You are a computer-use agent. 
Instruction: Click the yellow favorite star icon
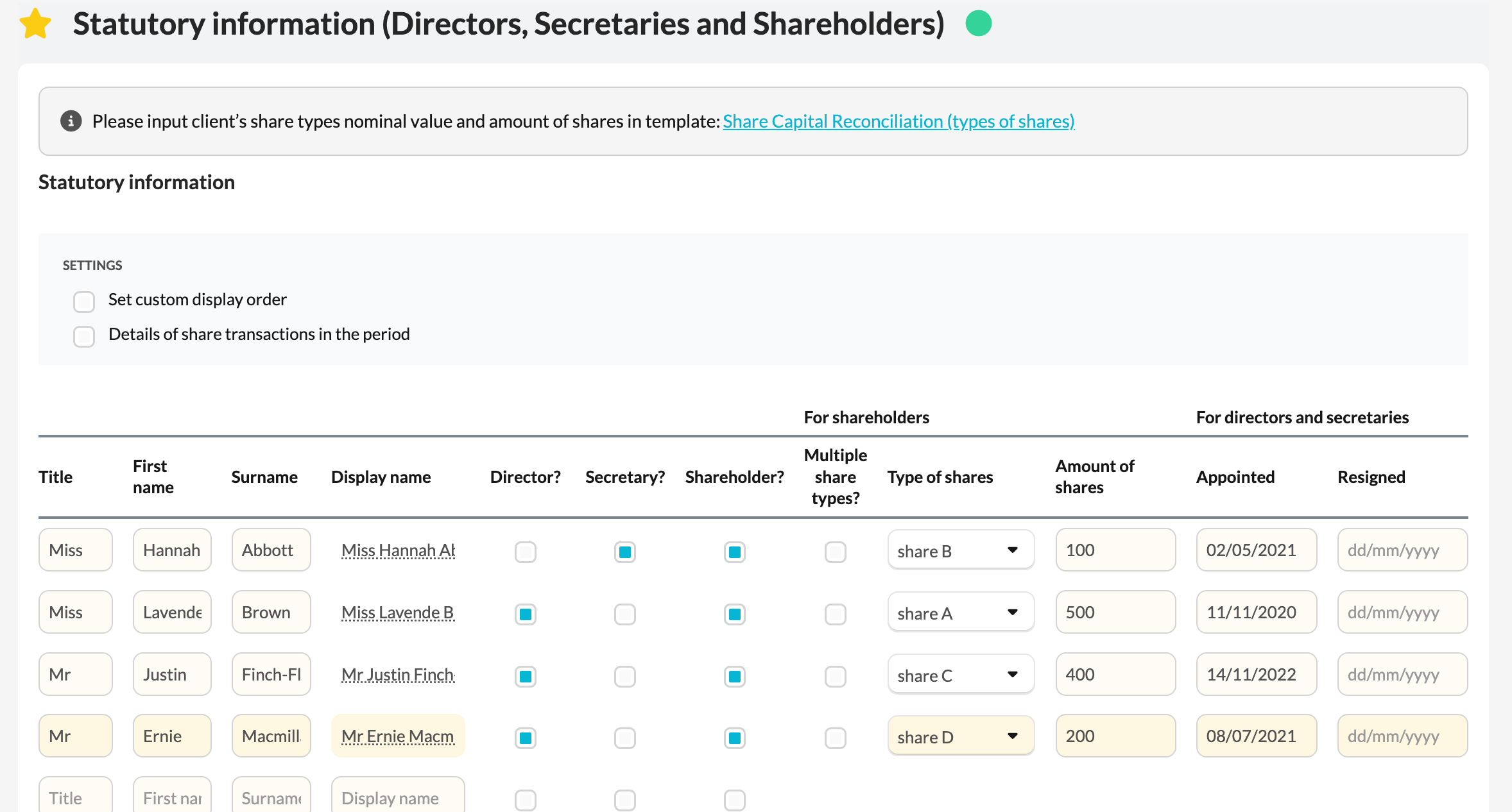coord(35,24)
